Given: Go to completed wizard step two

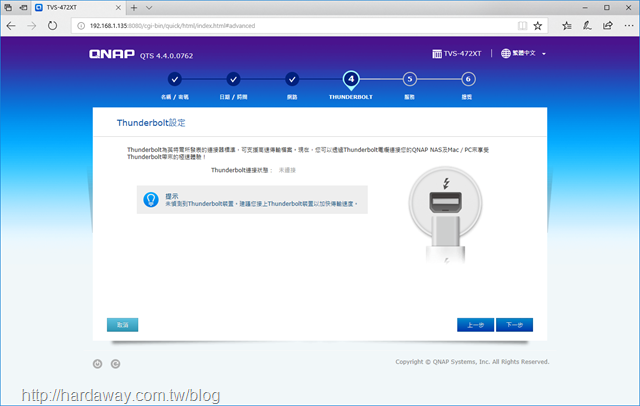Looking at the screenshot, I should [x=233, y=79].
